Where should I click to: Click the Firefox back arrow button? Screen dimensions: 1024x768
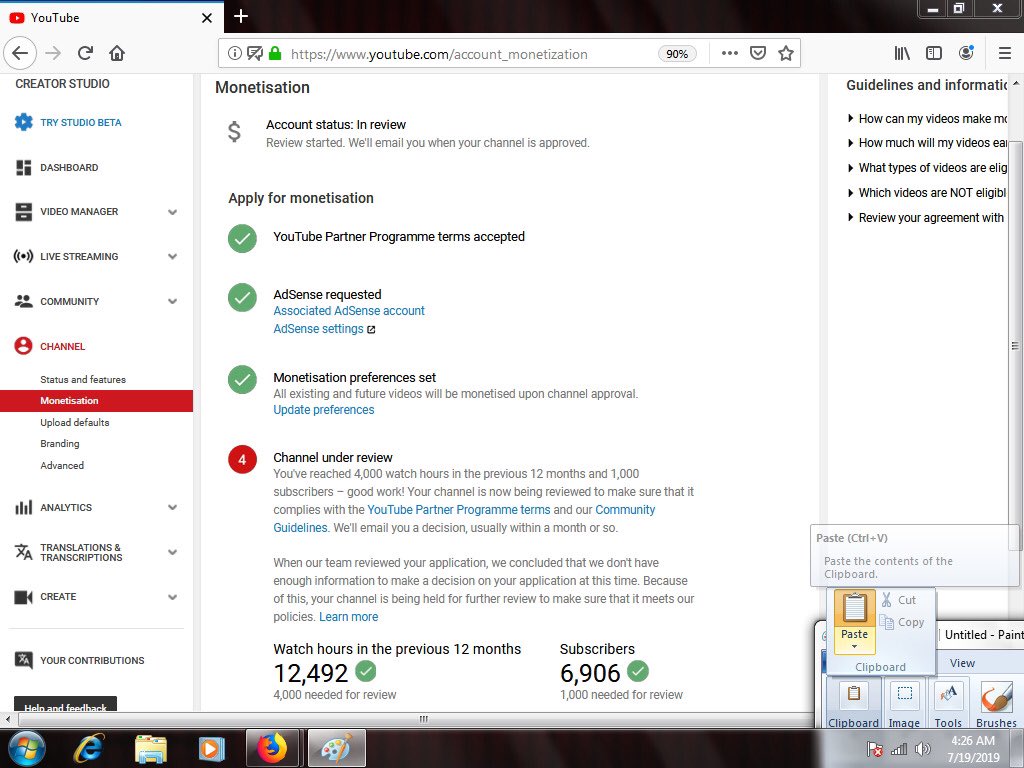(20, 53)
